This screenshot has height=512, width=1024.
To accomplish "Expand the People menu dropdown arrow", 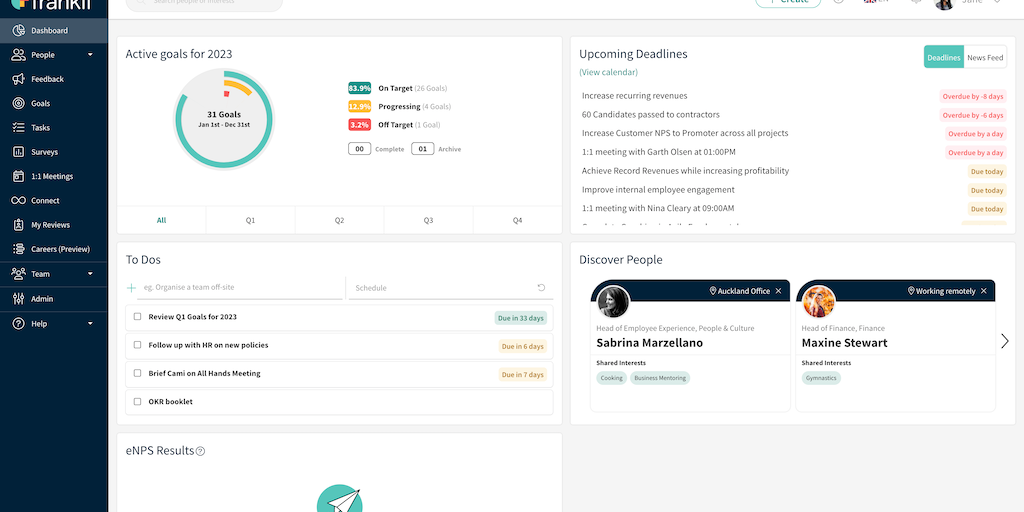I will 90,55.
